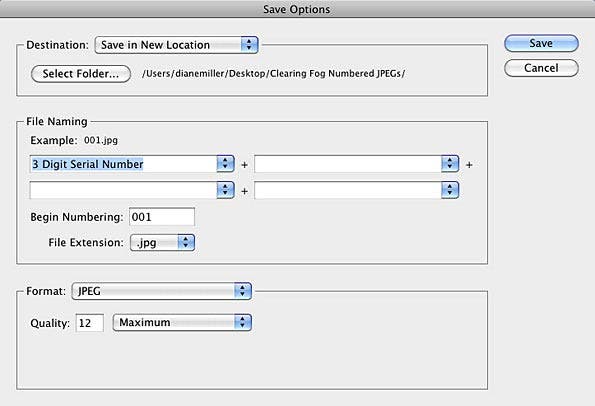Open the third naming field arrow menu
Viewport: 595px width, 406px height.
coord(225,190)
